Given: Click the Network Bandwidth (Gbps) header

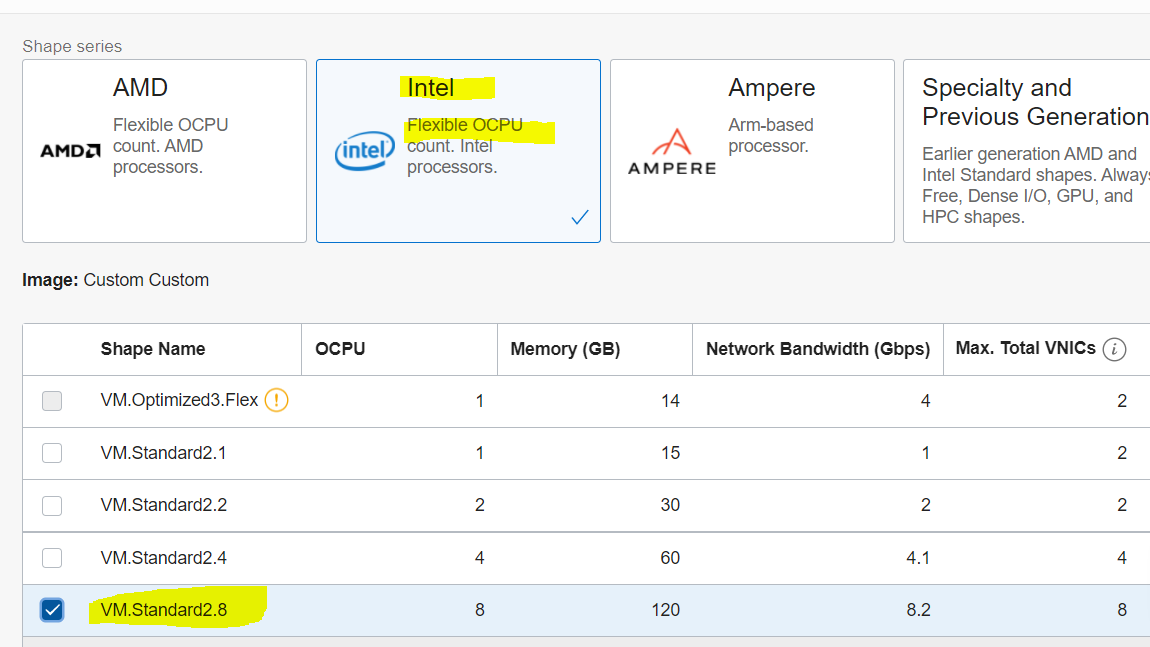Looking at the screenshot, I should [x=818, y=349].
